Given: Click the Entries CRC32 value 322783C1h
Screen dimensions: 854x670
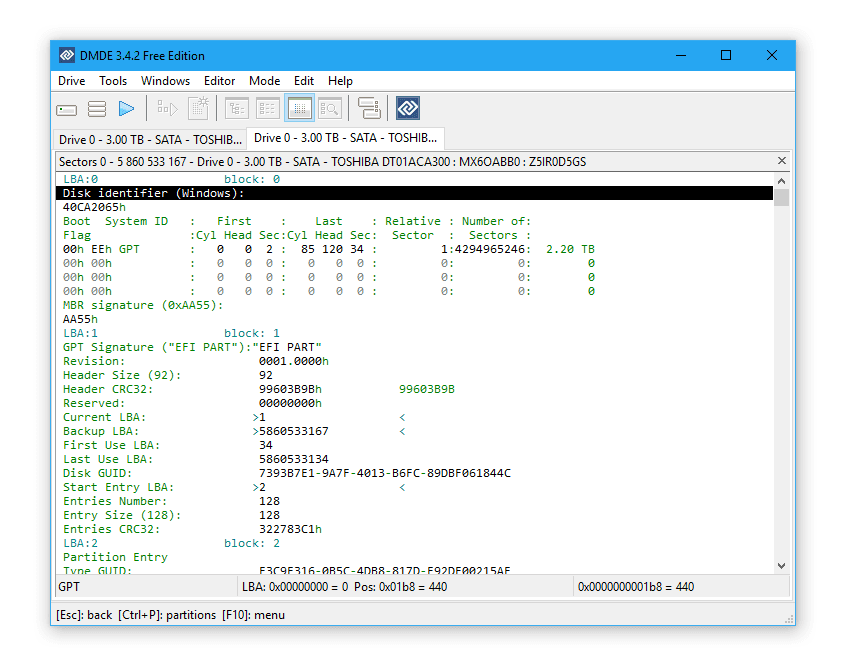Looking at the screenshot, I should (x=290, y=529).
